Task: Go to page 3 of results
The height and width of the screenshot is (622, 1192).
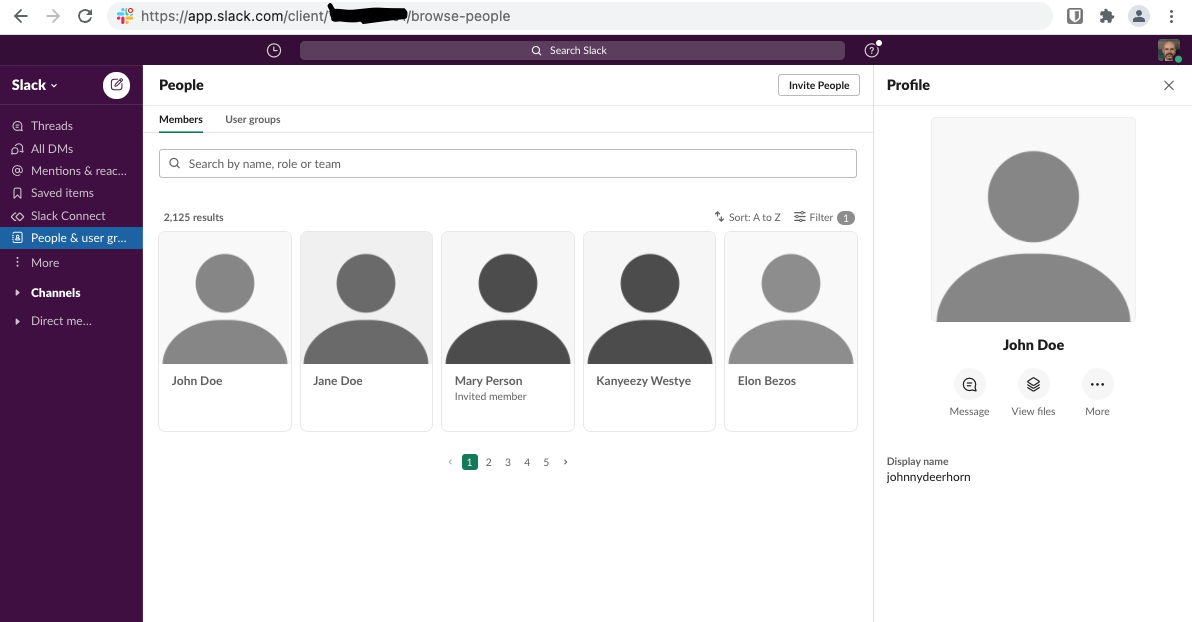Action: pyautogui.click(x=508, y=462)
